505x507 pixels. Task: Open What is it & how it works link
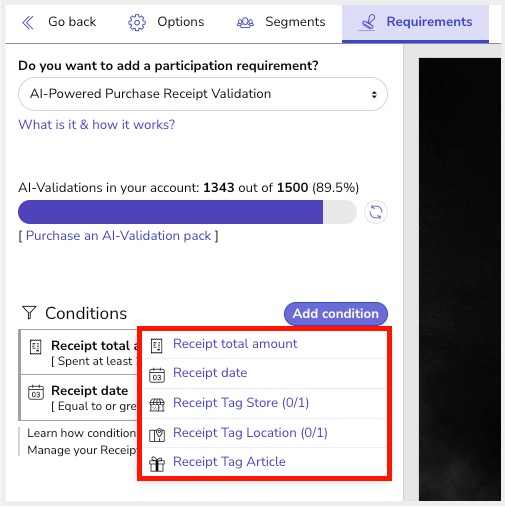click(x=97, y=125)
